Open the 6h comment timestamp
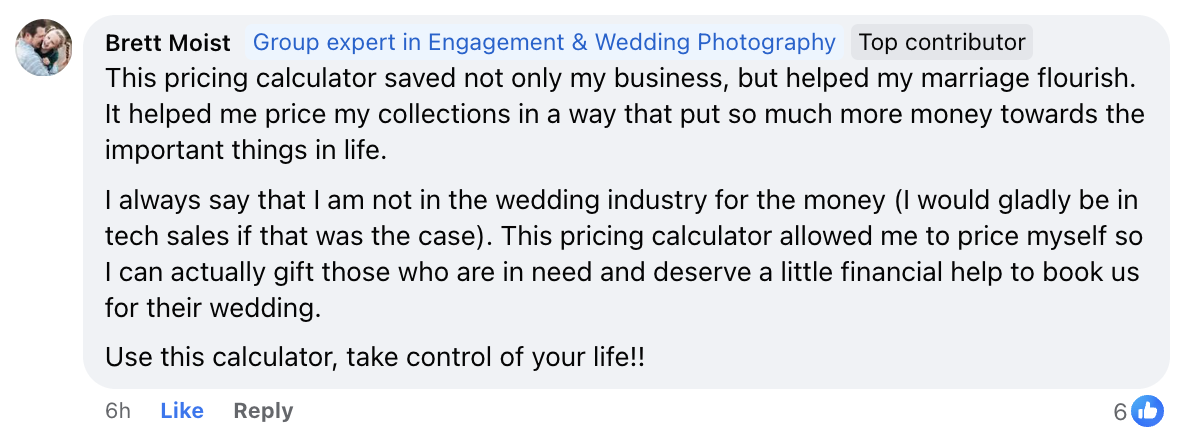Image resolution: width=1204 pixels, height=438 pixels. click(118, 411)
